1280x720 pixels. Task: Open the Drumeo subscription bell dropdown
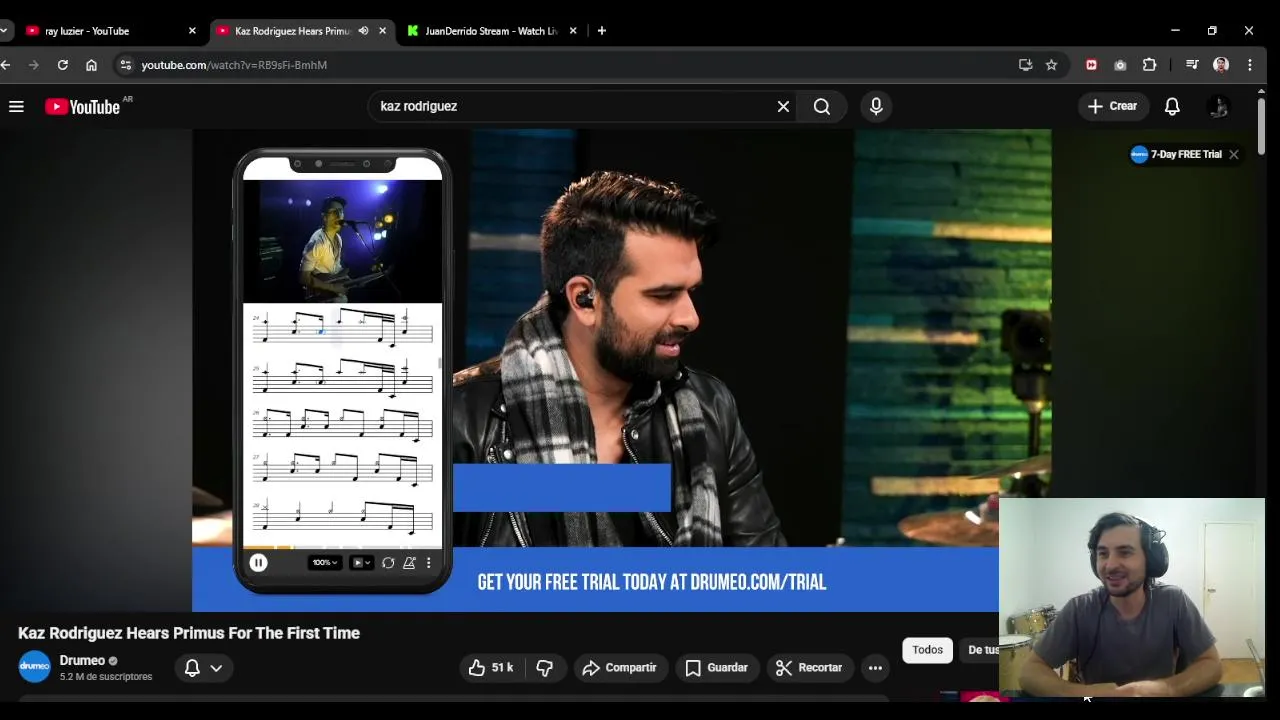pos(203,667)
